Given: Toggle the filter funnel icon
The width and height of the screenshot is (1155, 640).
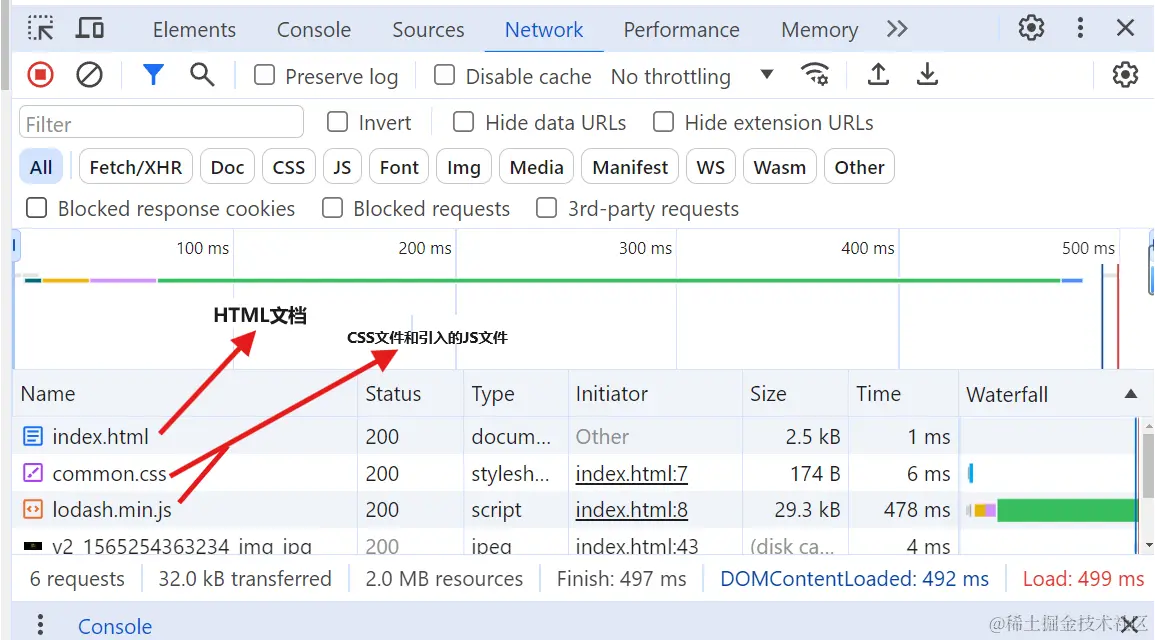Looking at the screenshot, I should coord(153,75).
